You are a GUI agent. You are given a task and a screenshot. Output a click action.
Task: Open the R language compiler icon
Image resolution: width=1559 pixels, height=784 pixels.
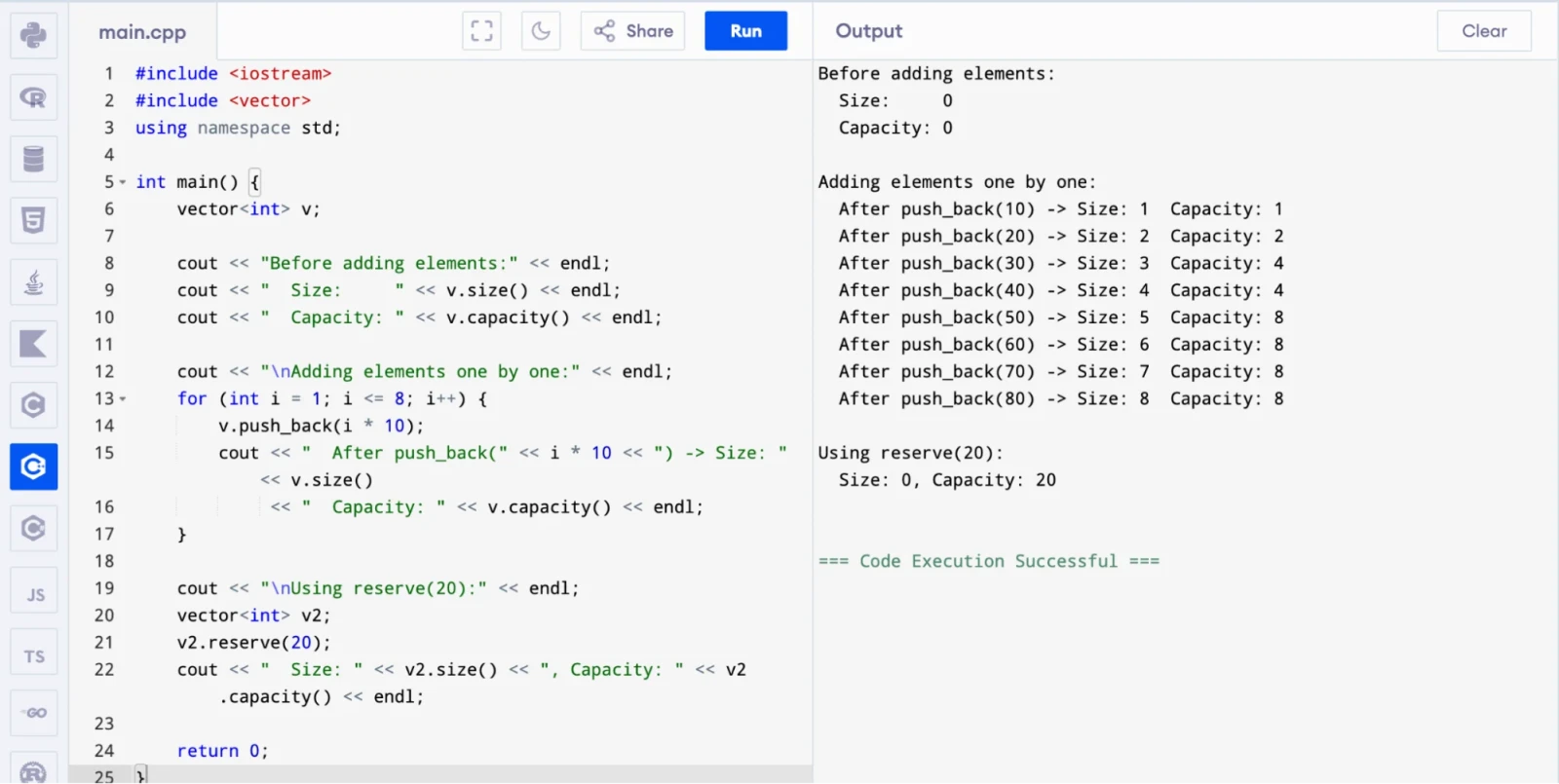pyautogui.click(x=34, y=97)
